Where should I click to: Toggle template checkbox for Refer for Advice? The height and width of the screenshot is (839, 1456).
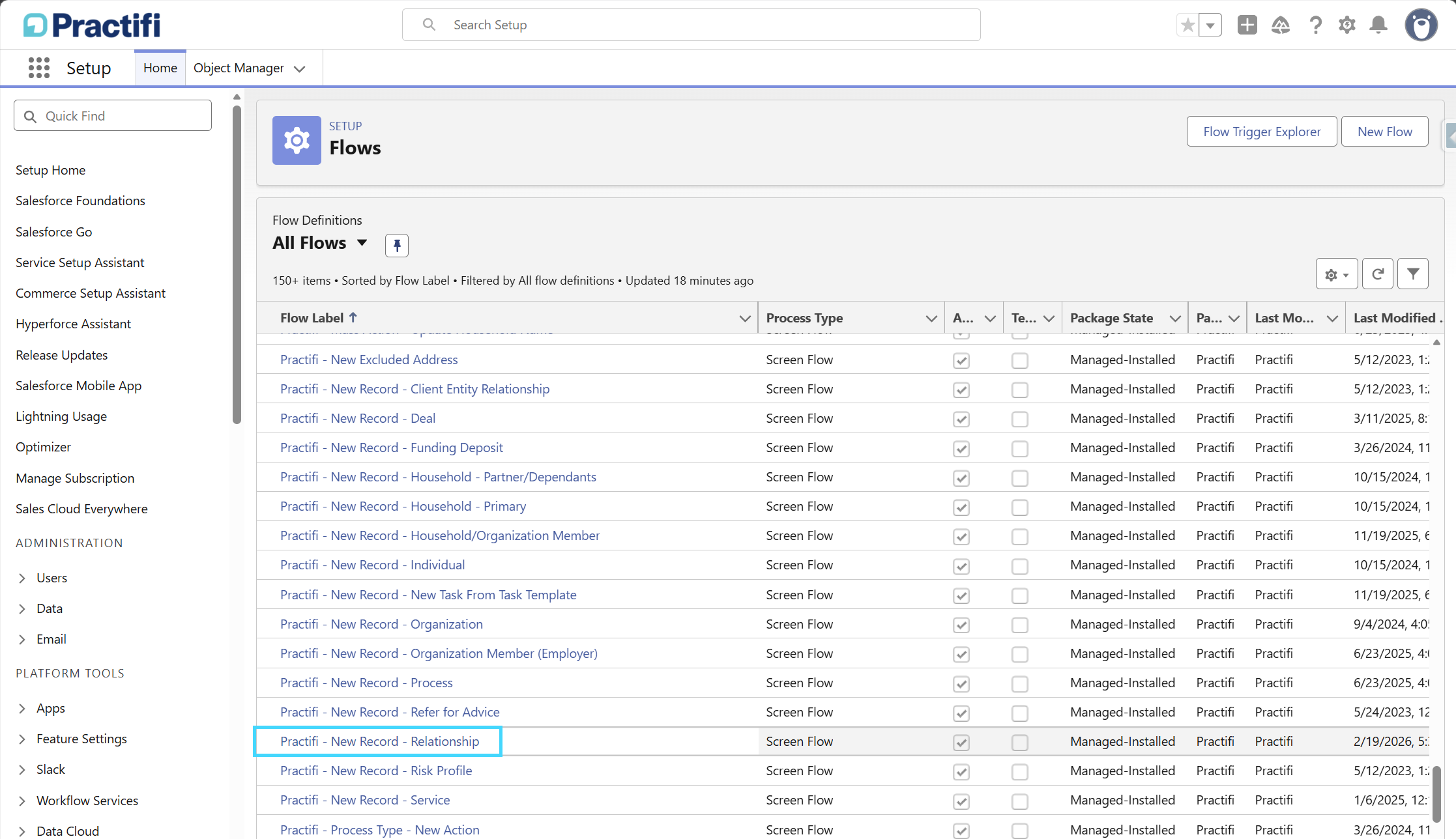tap(1020, 713)
